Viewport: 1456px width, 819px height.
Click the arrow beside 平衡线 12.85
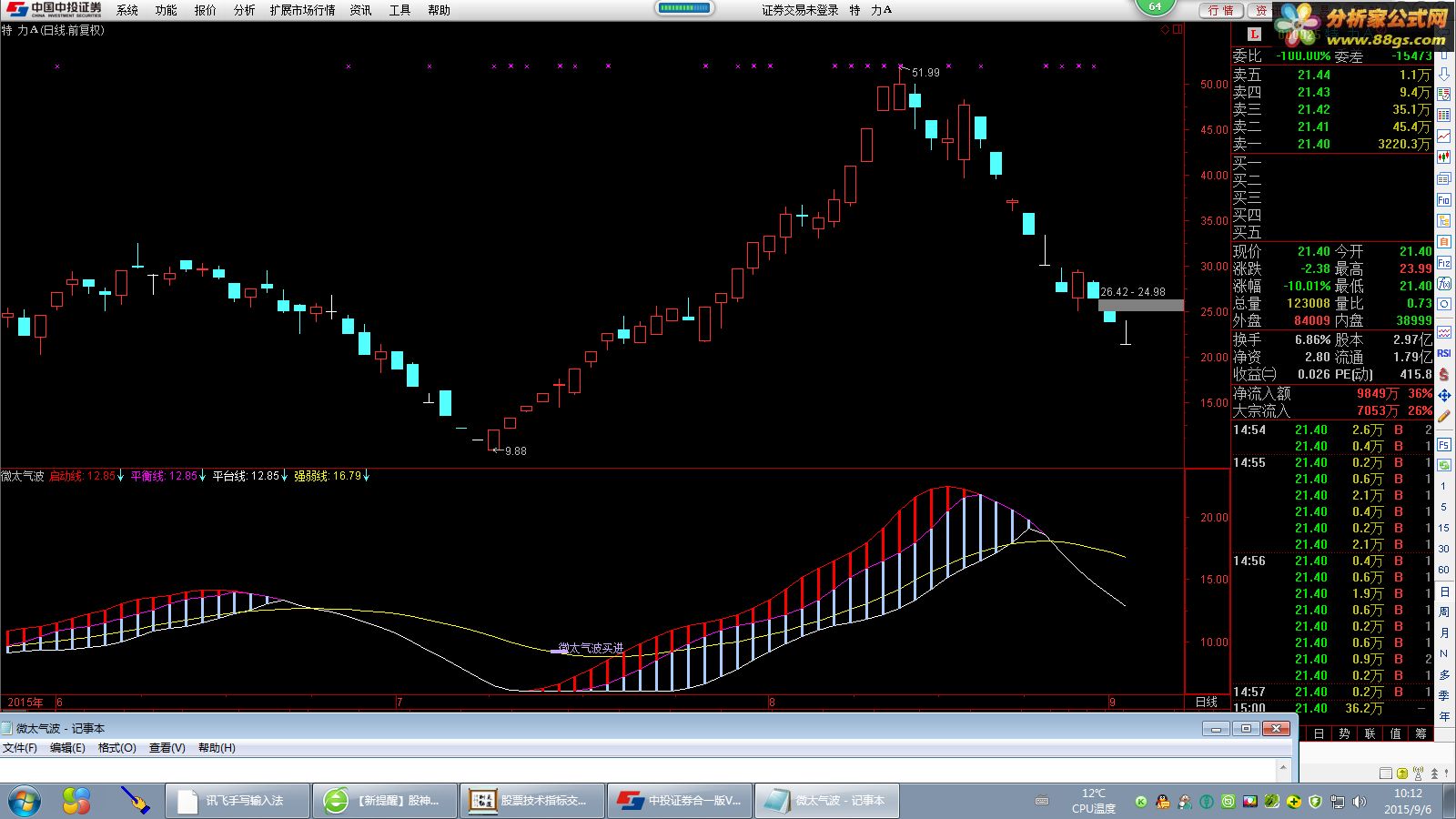pos(203,476)
